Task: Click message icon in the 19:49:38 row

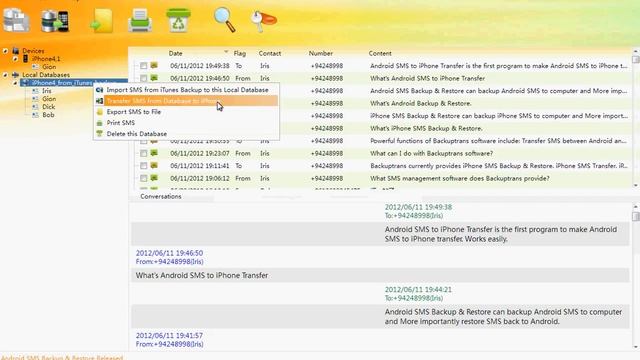Action: coord(154,65)
